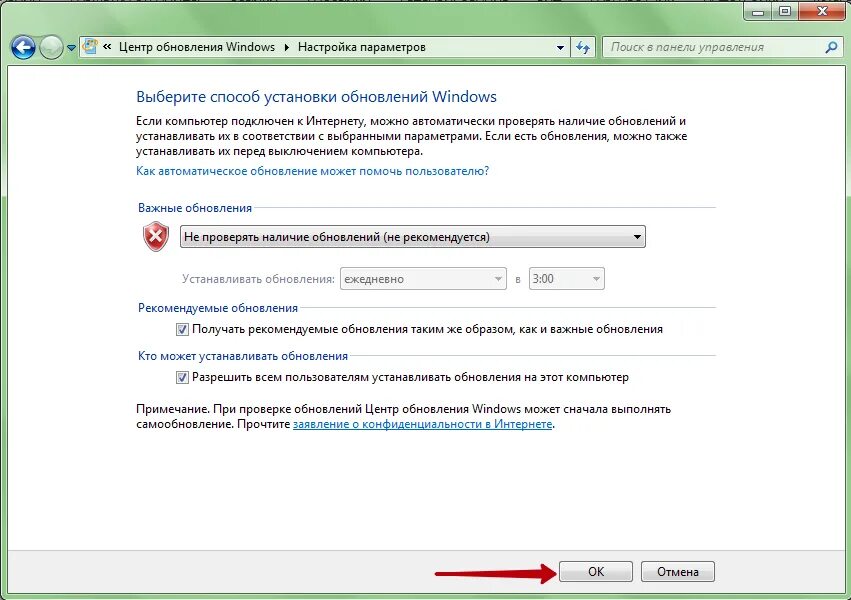
Task: Click the search magnifier icon
Action: [831, 47]
